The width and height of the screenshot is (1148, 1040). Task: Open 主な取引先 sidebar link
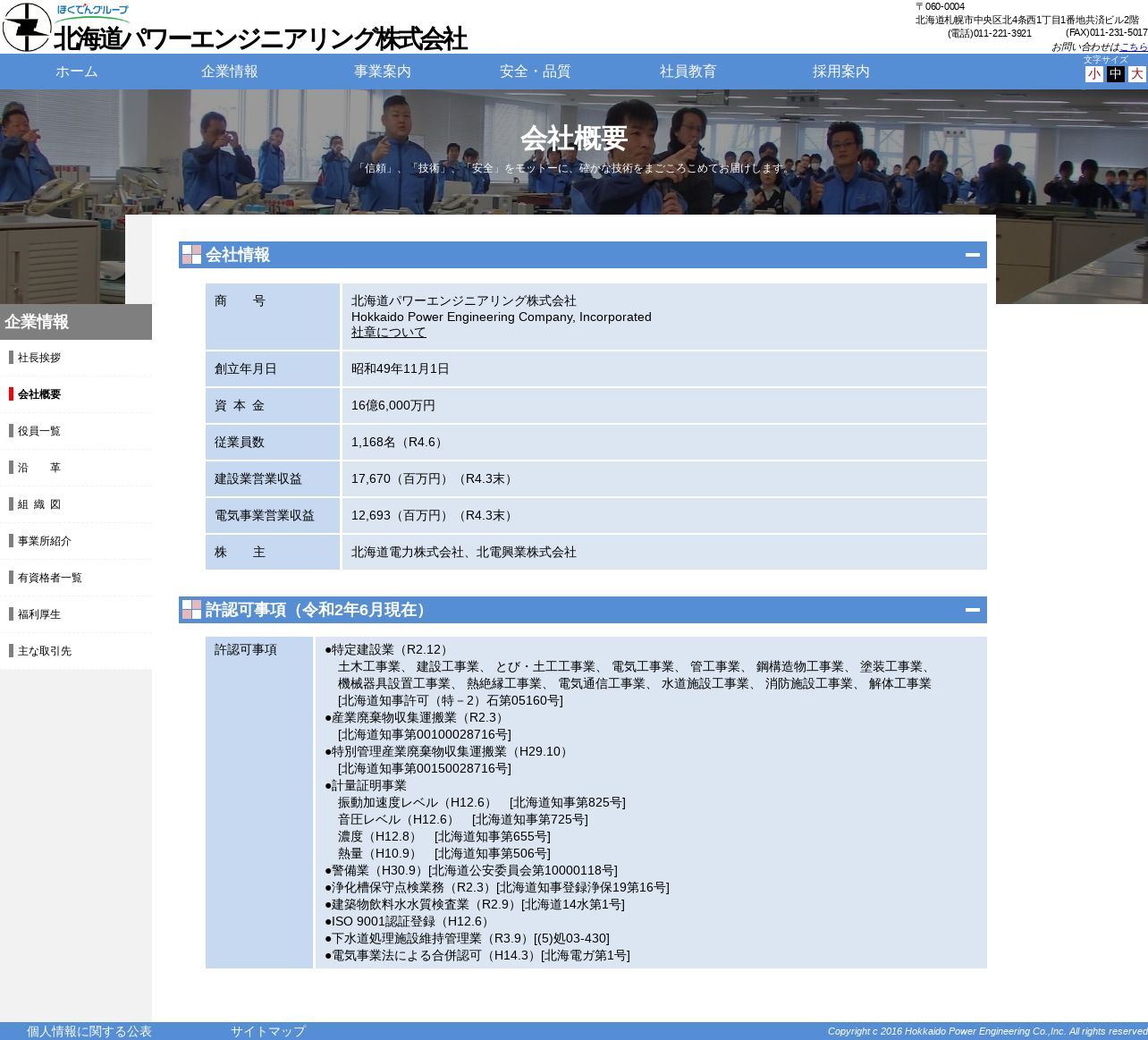tap(45, 651)
